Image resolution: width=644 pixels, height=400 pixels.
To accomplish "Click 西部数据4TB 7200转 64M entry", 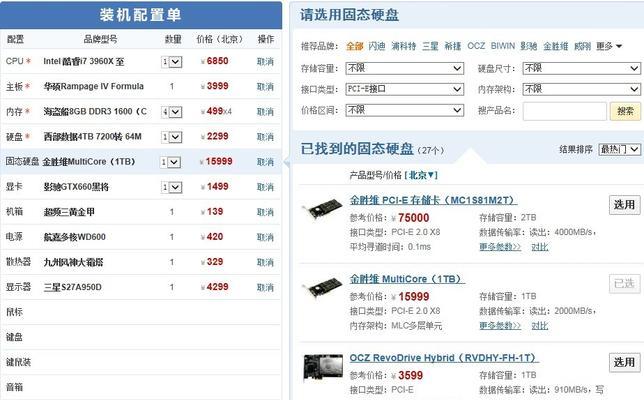I will (x=92, y=137).
